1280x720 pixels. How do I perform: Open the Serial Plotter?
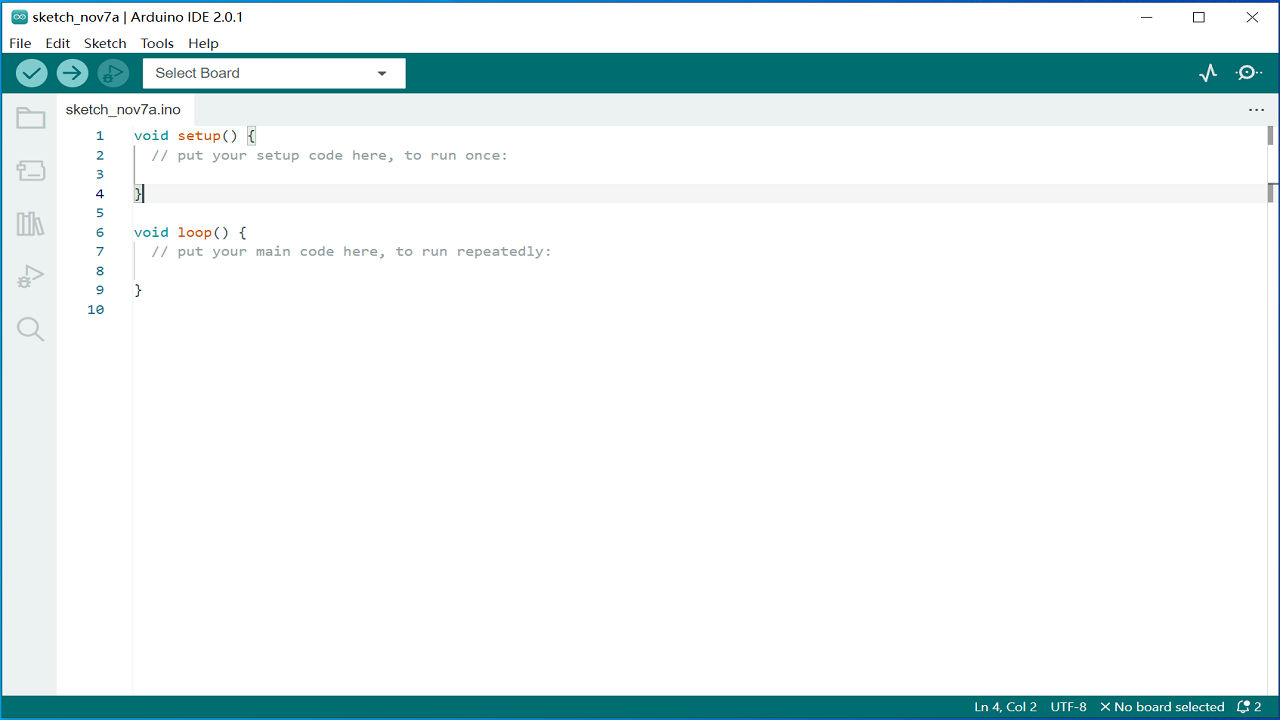tap(1208, 73)
